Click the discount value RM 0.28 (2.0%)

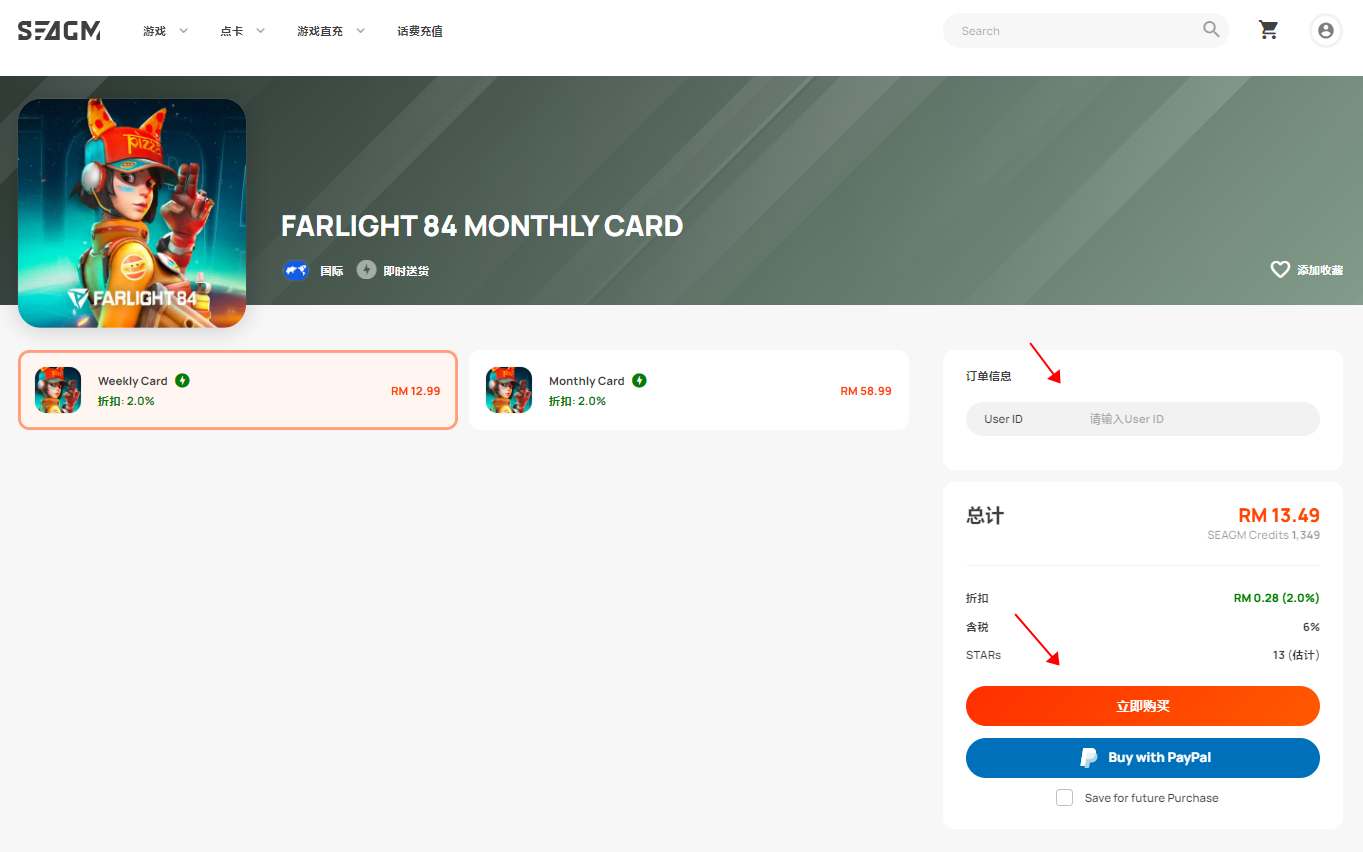(1277, 598)
